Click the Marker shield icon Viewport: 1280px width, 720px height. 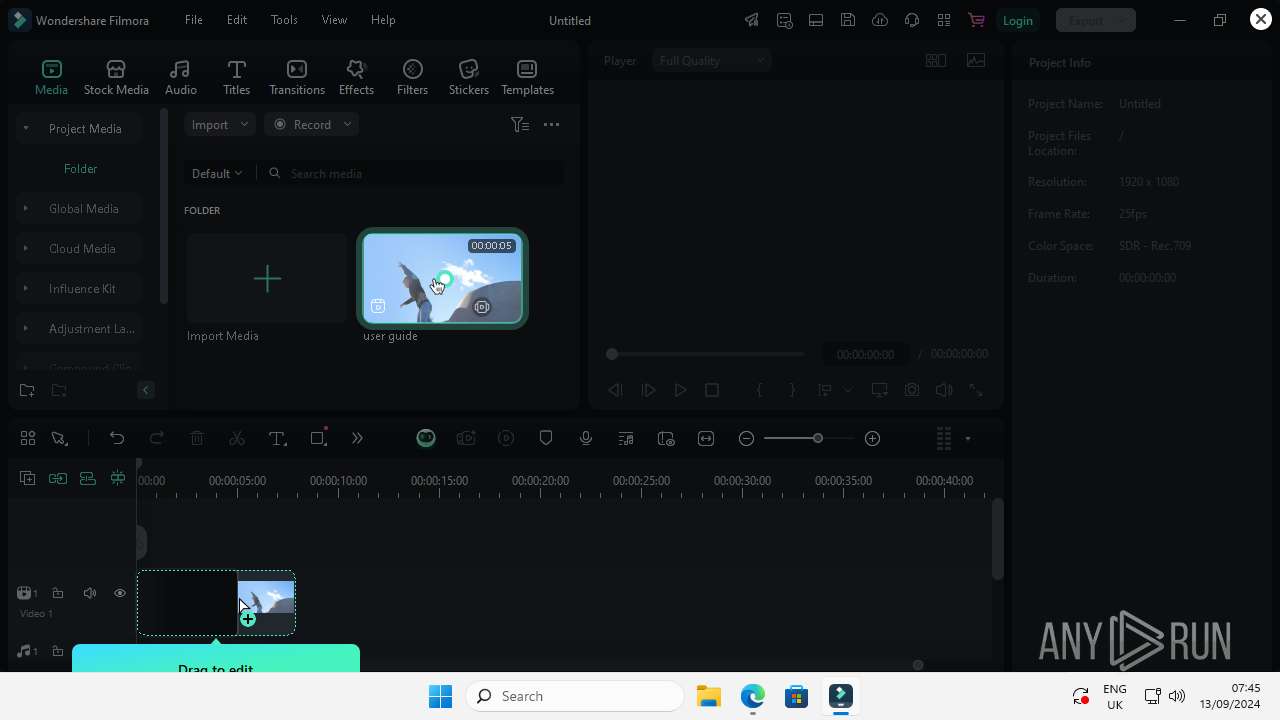tap(546, 438)
